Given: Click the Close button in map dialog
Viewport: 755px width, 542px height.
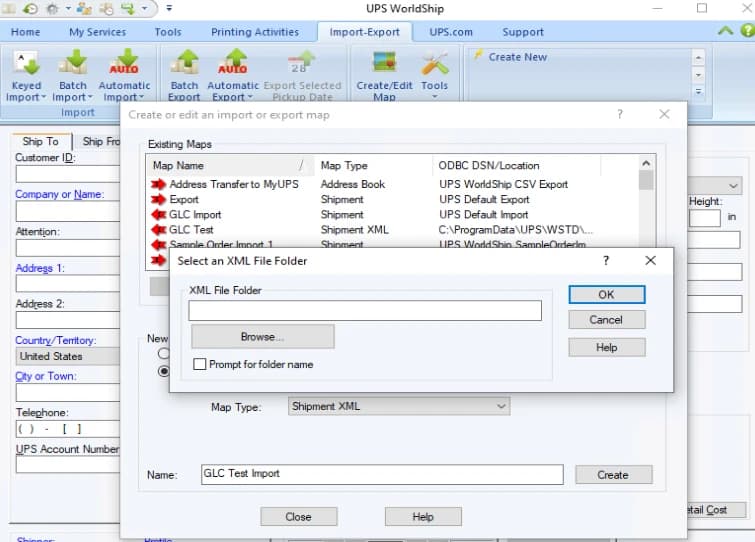Looking at the screenshot, I should (299, 516).
